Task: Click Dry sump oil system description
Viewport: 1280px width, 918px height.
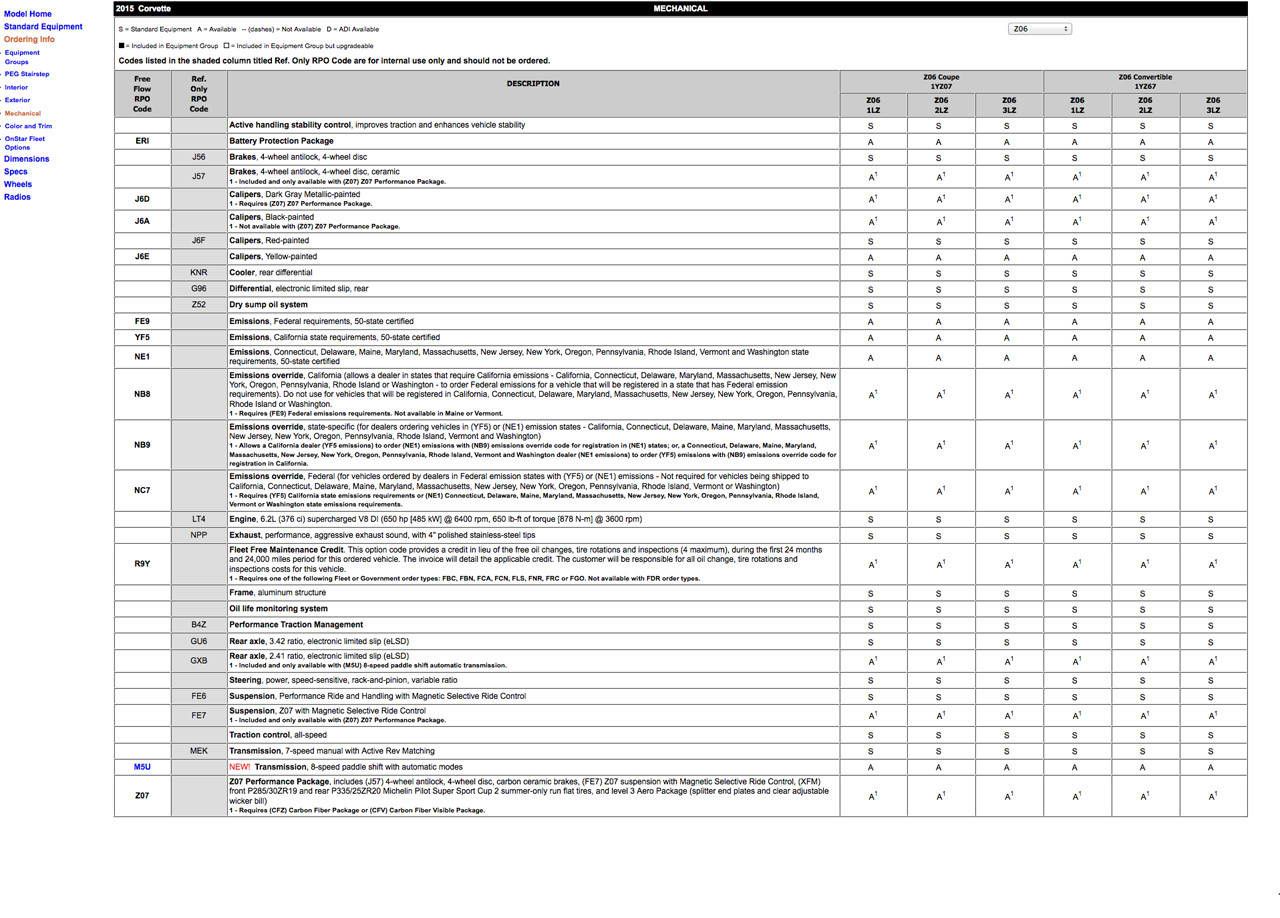Action: (x=268, y=305)
